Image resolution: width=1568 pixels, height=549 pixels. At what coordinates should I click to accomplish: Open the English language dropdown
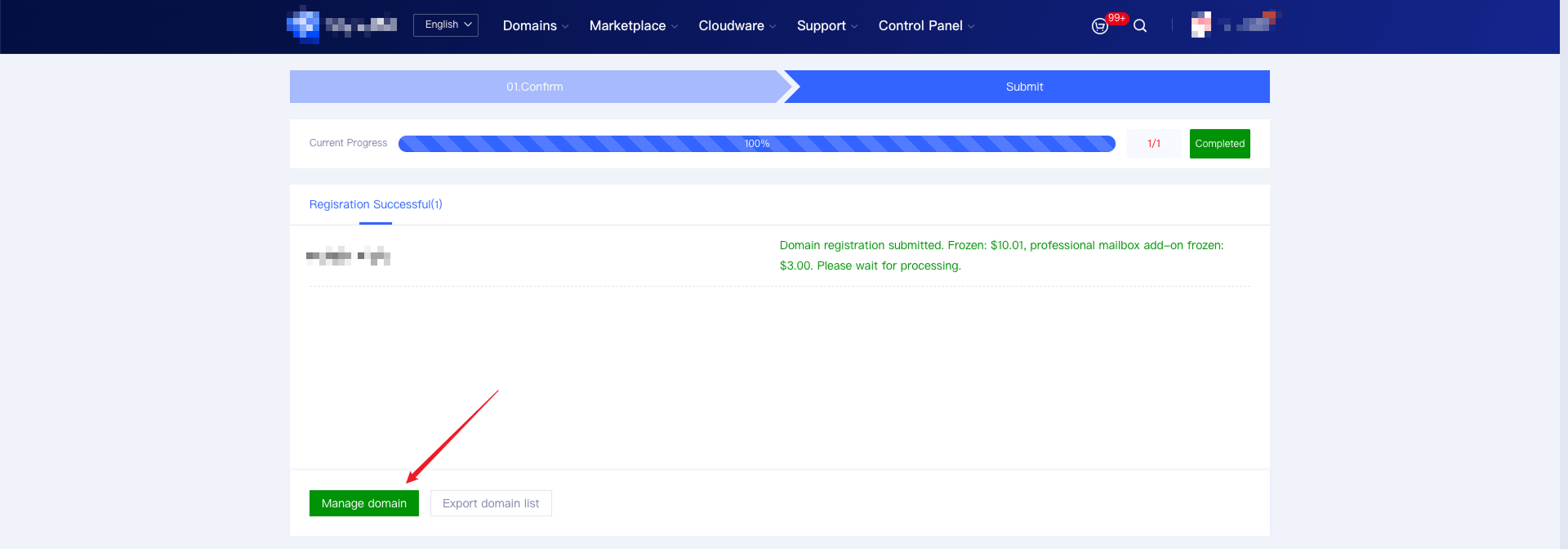tap(446, 25)
